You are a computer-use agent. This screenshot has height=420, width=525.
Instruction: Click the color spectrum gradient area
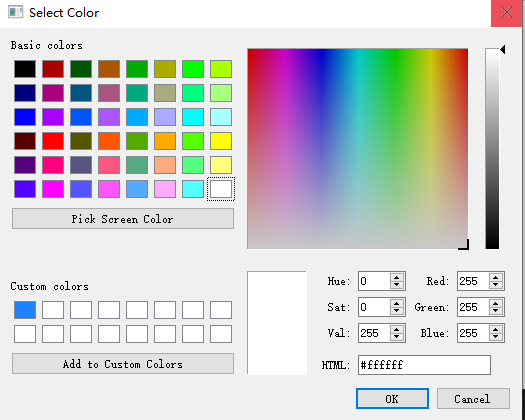pos(358,149)
